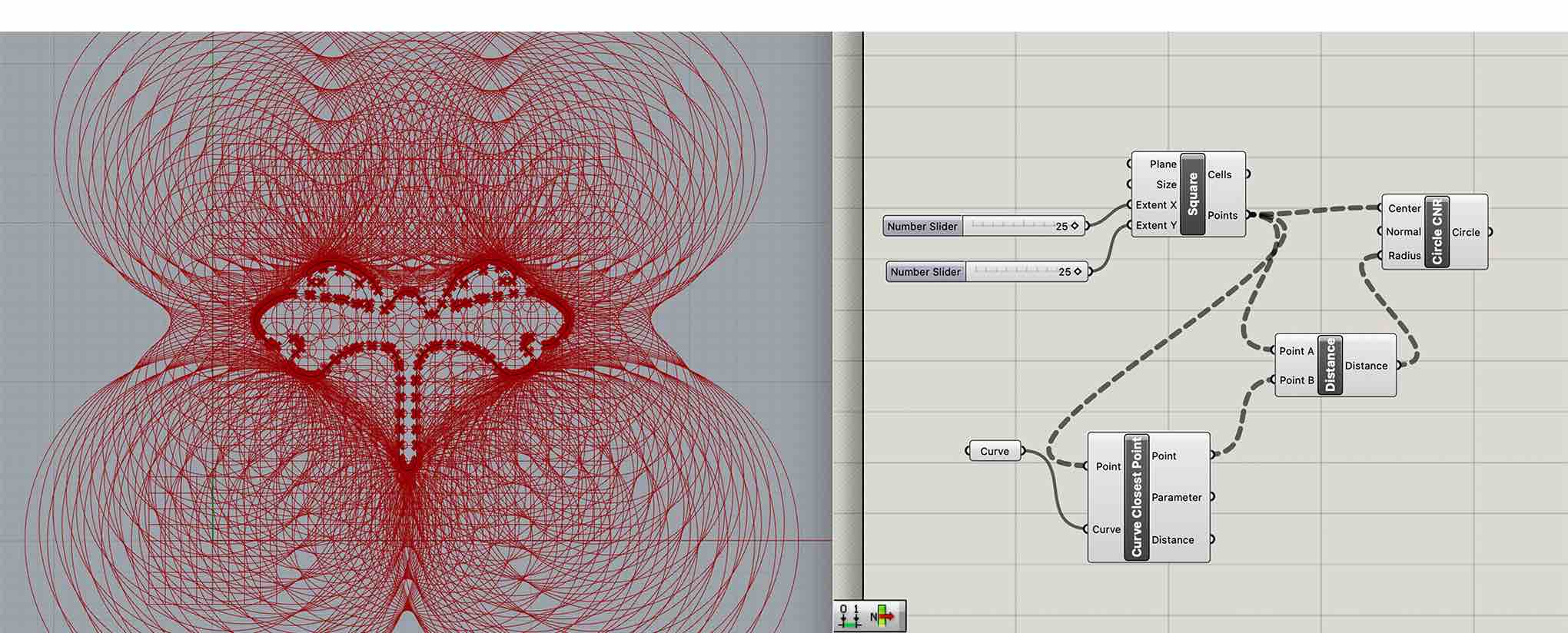Click the vertical divider bar between viewport and canvas
Viewport: 1568px width, 633px height.
click(848, 315)
